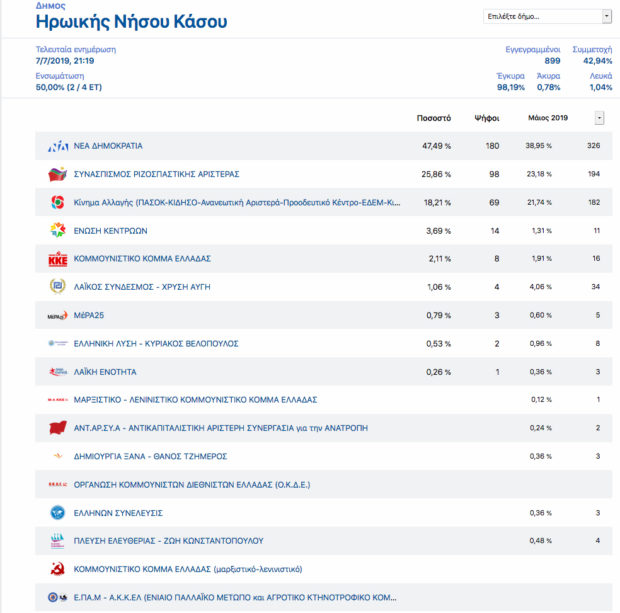
Task: Click the red KKE party logo
Action: [58, 259]
